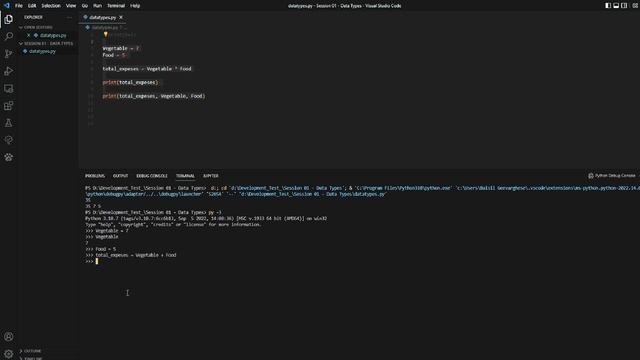Close the datatypes.py editor tab
The image size is (640, 360).
pos(121,17)
